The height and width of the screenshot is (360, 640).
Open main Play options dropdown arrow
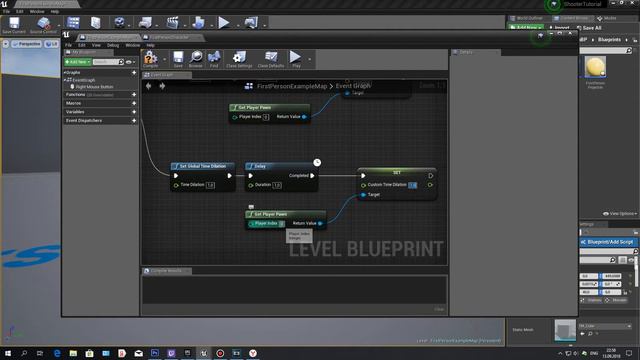[x=238, y=25]
